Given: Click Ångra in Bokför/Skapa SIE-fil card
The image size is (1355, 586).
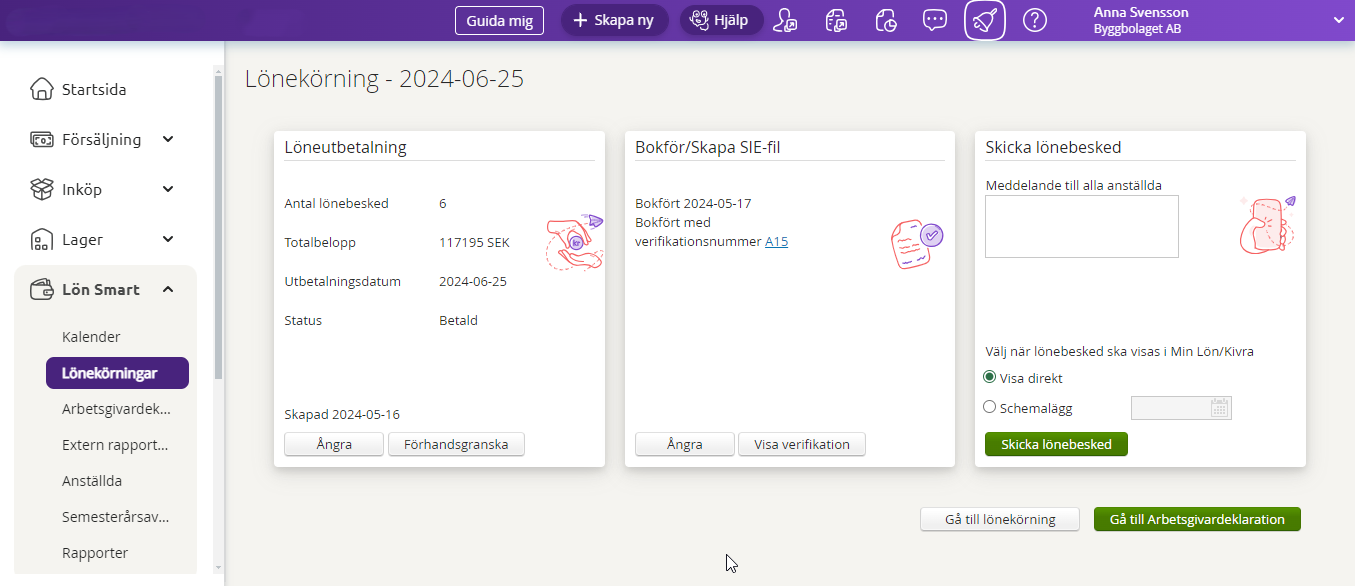Looking at the screenshot, I should tap(685, 444).
